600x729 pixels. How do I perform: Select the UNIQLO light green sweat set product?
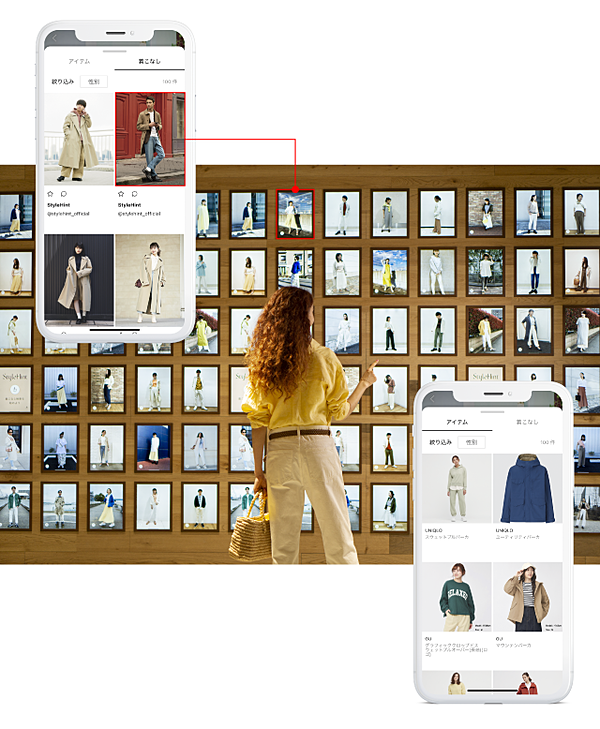[456, 489]
